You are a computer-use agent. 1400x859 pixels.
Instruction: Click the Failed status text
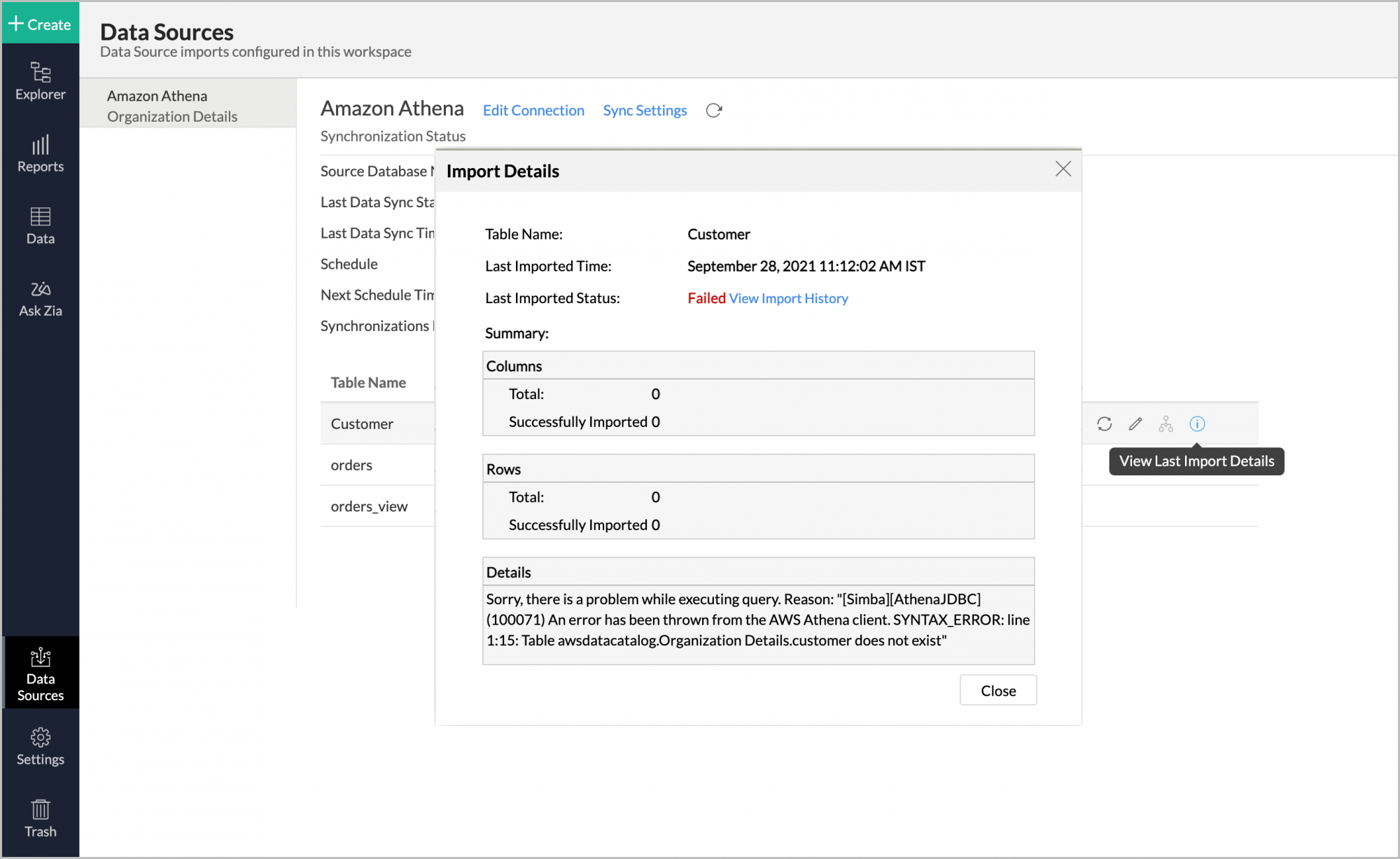706,298
